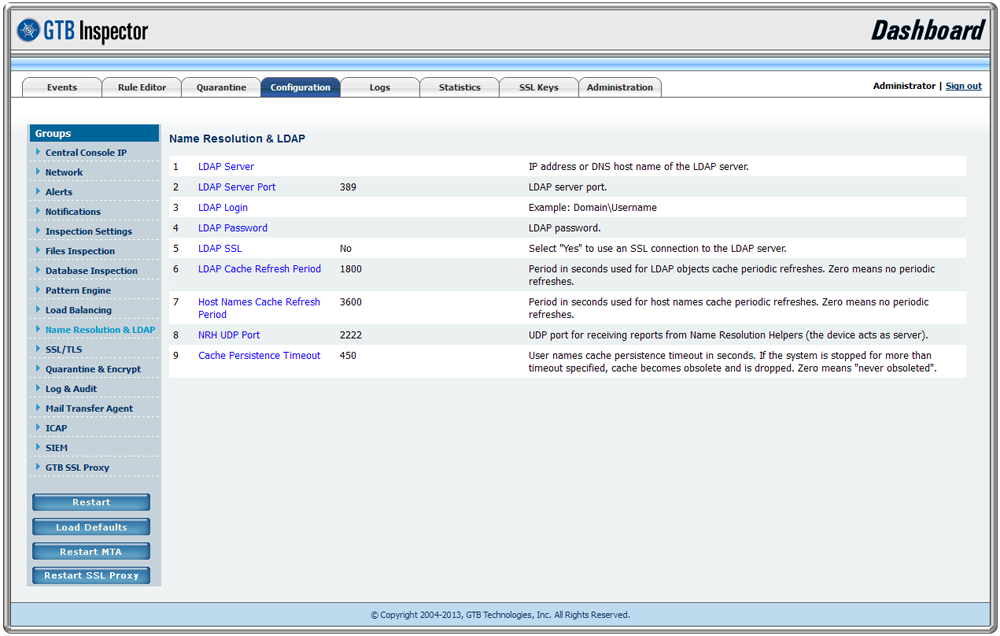Open the ICAP group
1000x636 pixels.
56,429
